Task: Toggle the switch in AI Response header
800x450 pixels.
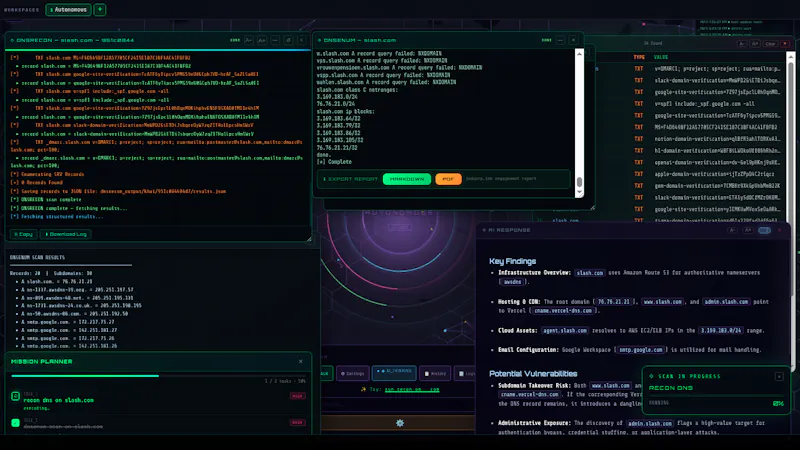Action: [764, 230]
